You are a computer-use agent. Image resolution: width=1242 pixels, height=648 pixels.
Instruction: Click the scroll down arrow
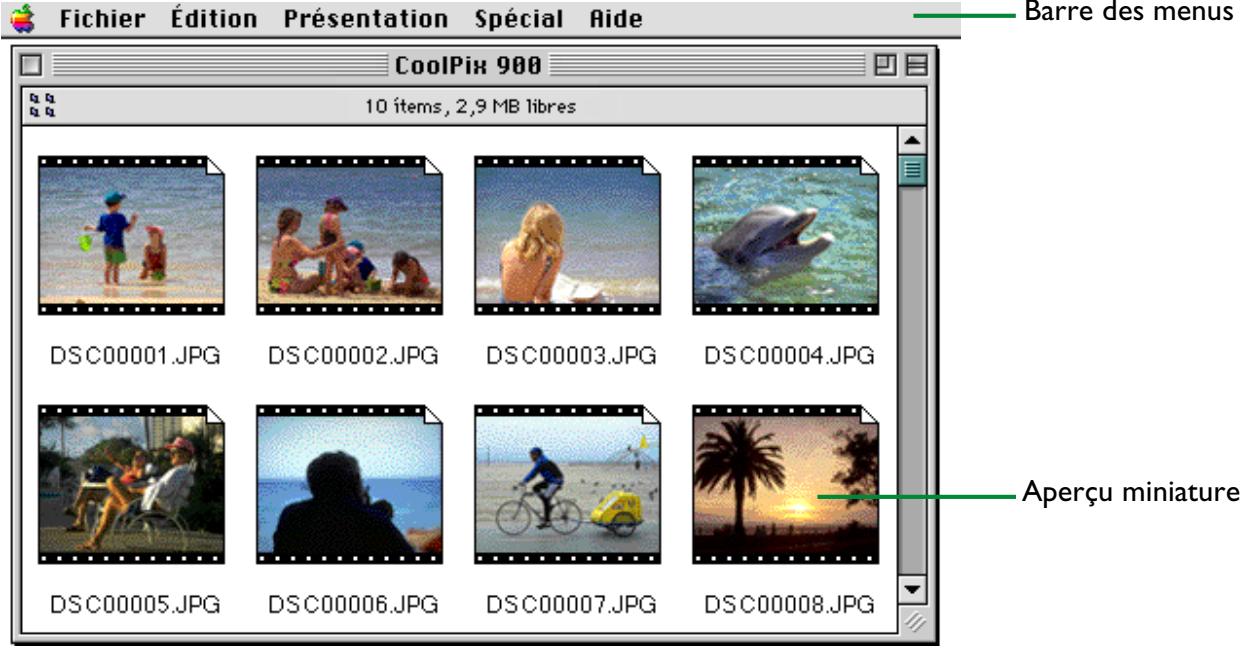click(x=911, y=591)
